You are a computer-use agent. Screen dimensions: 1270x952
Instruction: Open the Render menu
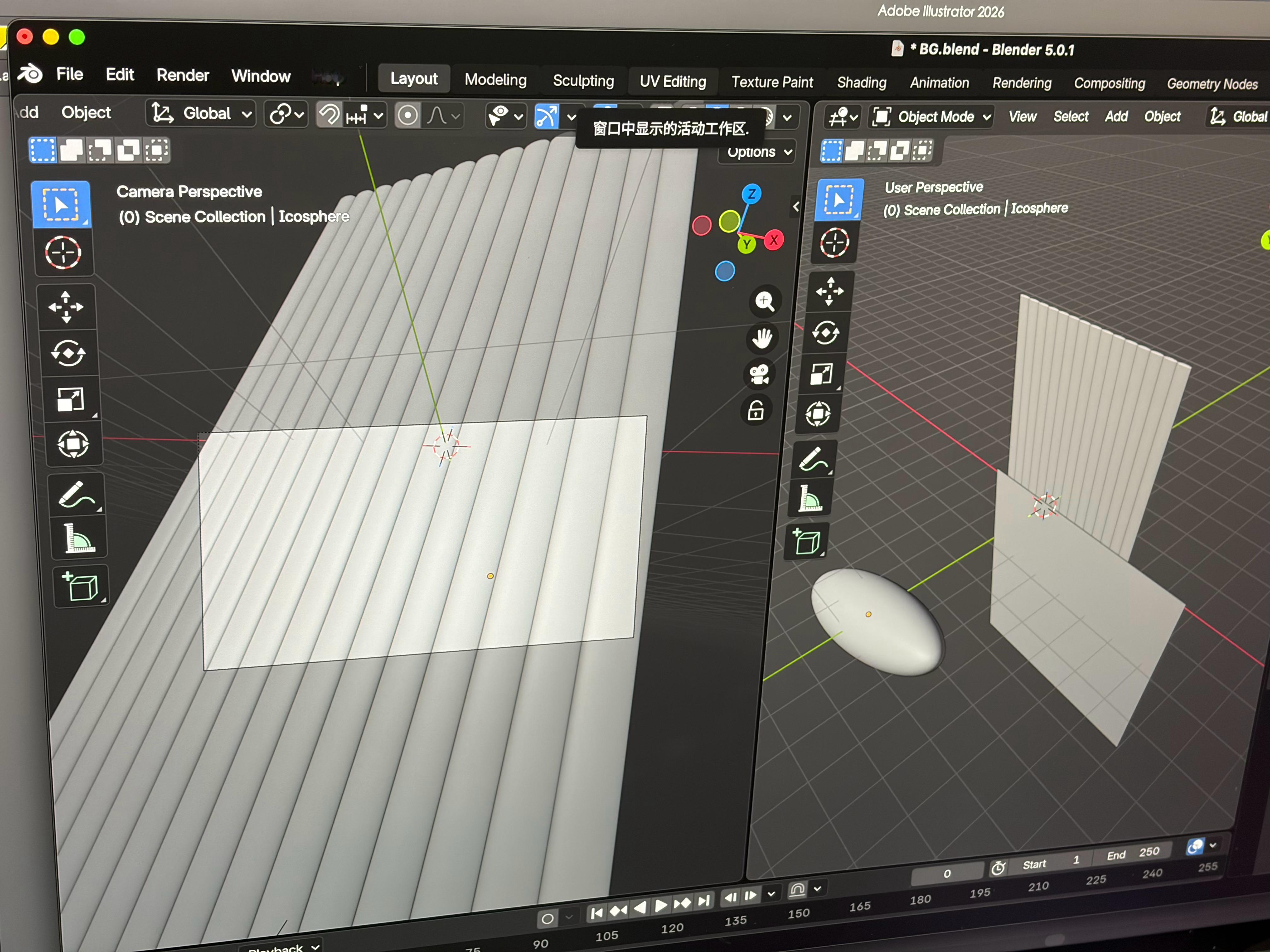tap(183, 75)
